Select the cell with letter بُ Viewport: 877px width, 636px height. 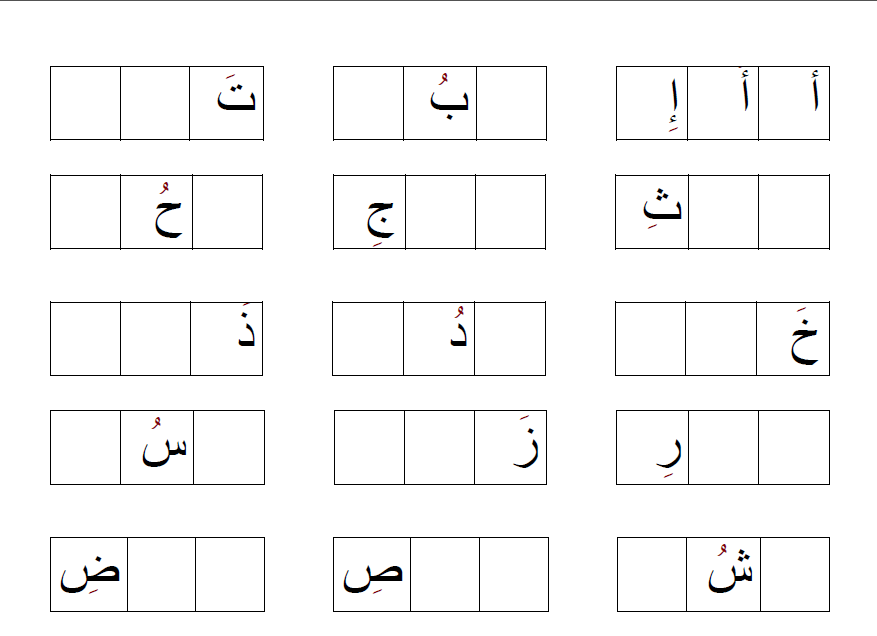(440, 103)
